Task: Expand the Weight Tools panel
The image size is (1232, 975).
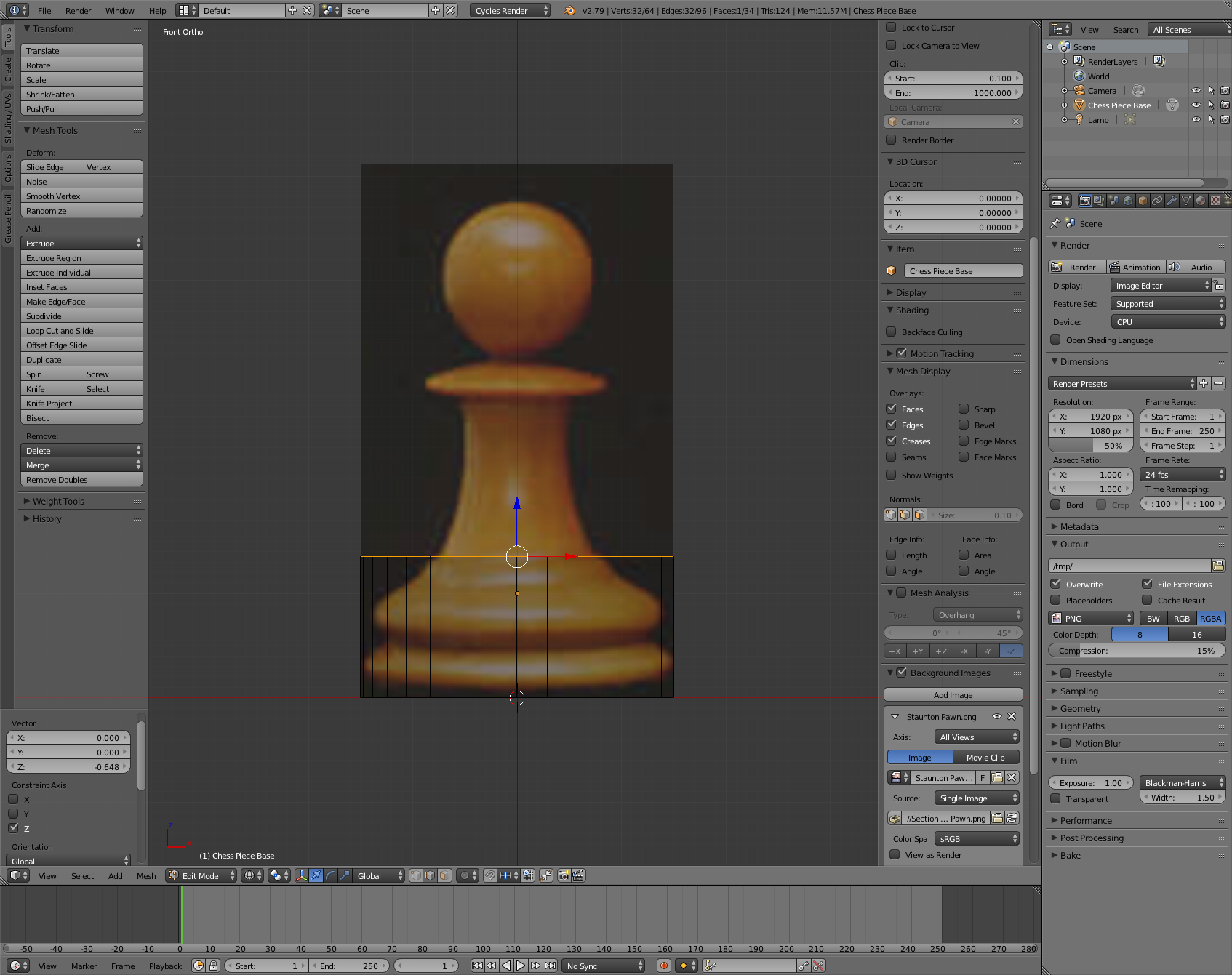Action: [58, 501]
